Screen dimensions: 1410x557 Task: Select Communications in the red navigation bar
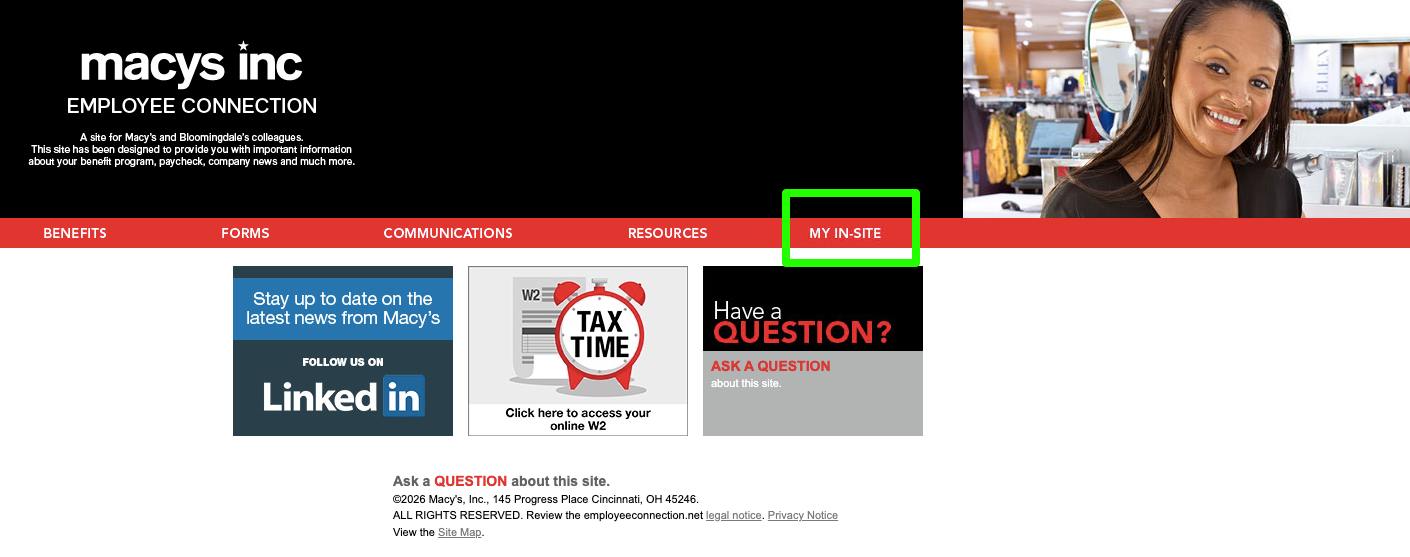click(x=448, y=233)
